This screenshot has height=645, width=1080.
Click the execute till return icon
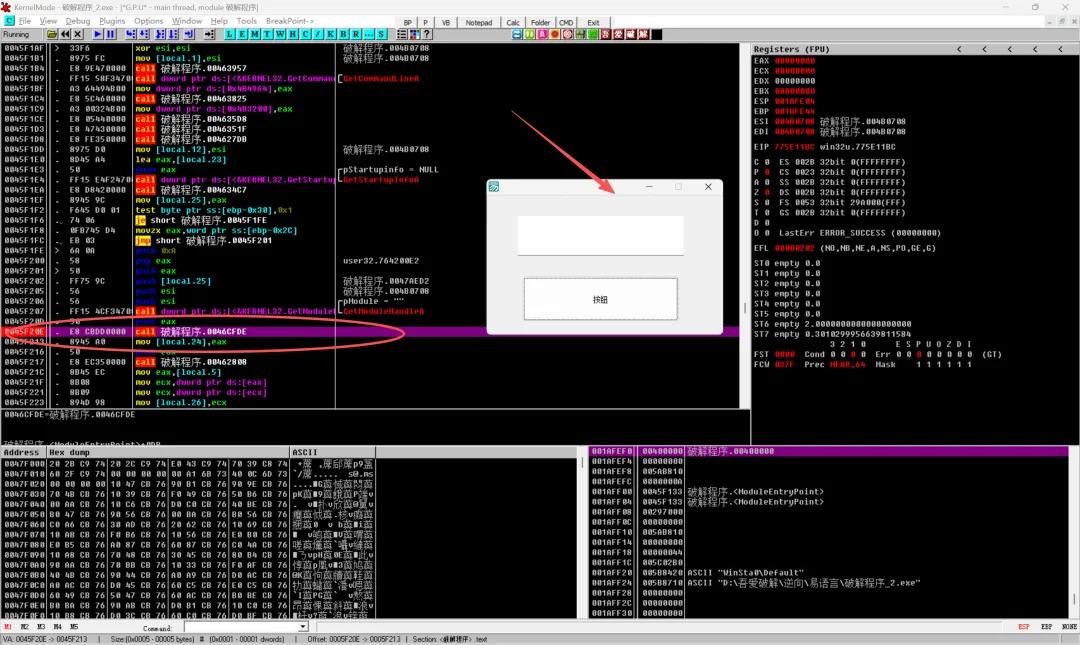click(x=189, y=34)
